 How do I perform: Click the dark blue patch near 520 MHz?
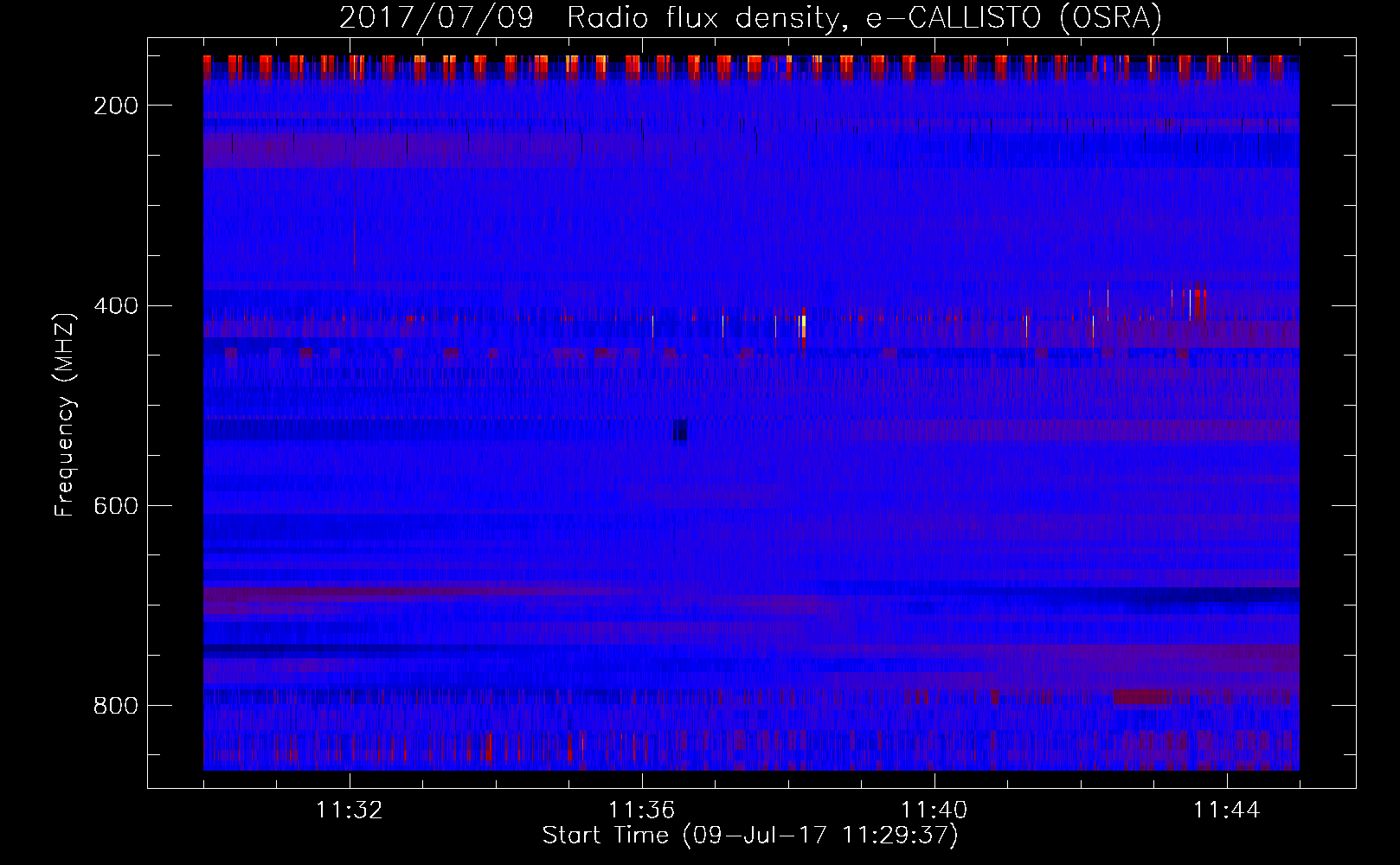[x=680, y=430]
